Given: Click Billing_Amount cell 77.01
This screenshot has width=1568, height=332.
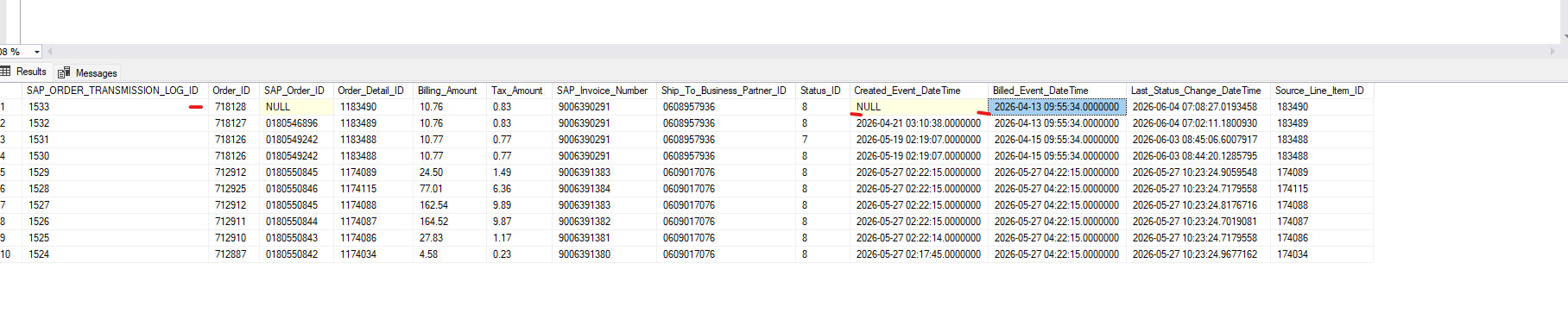Looking at the screenshot, I should pyautogui.click(x=449, y=189).
